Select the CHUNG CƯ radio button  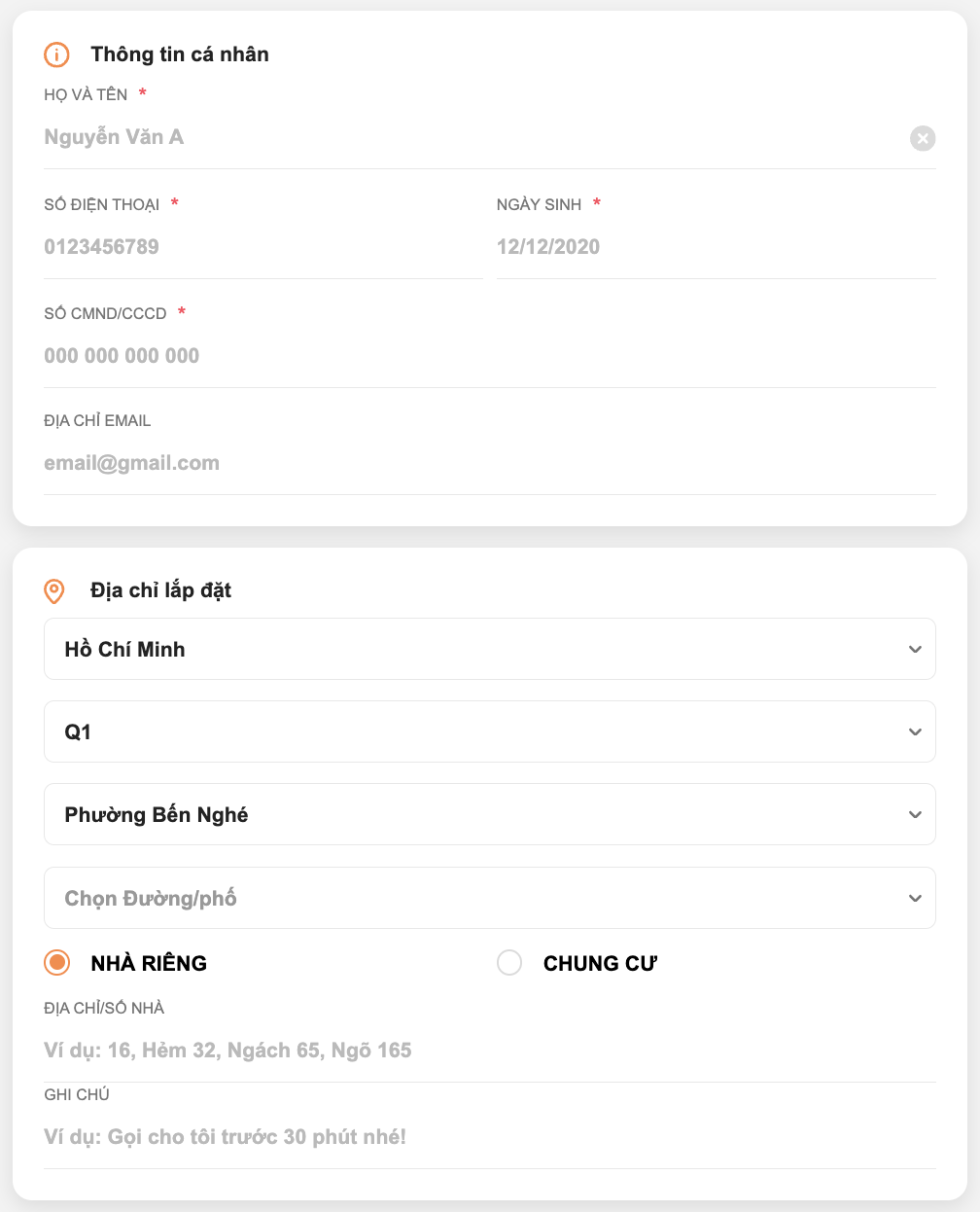pyautogui.click(x=509, y=963)
